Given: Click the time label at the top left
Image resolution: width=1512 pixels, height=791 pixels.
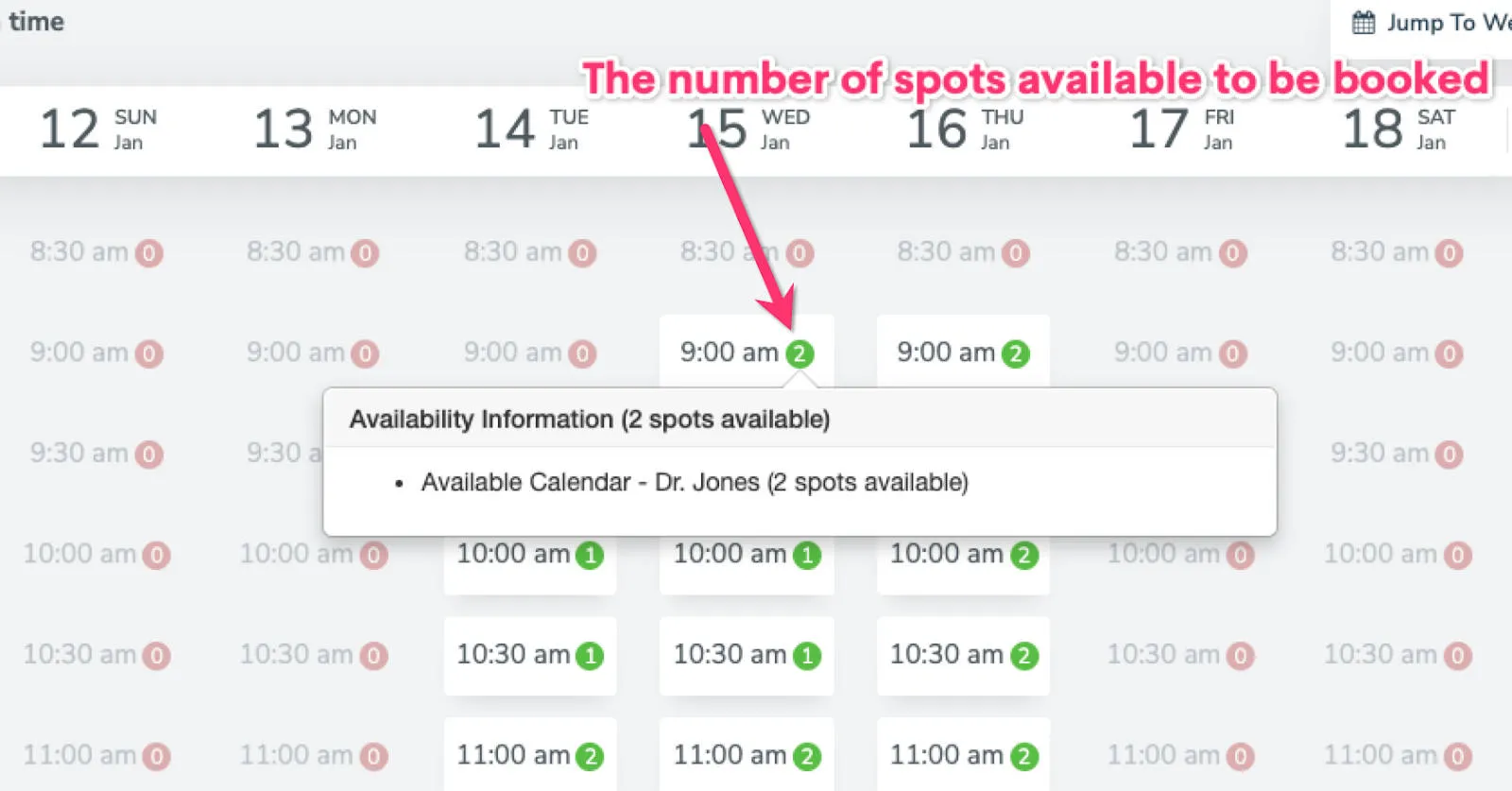Looking at the screenshot, I should point(36,21).
